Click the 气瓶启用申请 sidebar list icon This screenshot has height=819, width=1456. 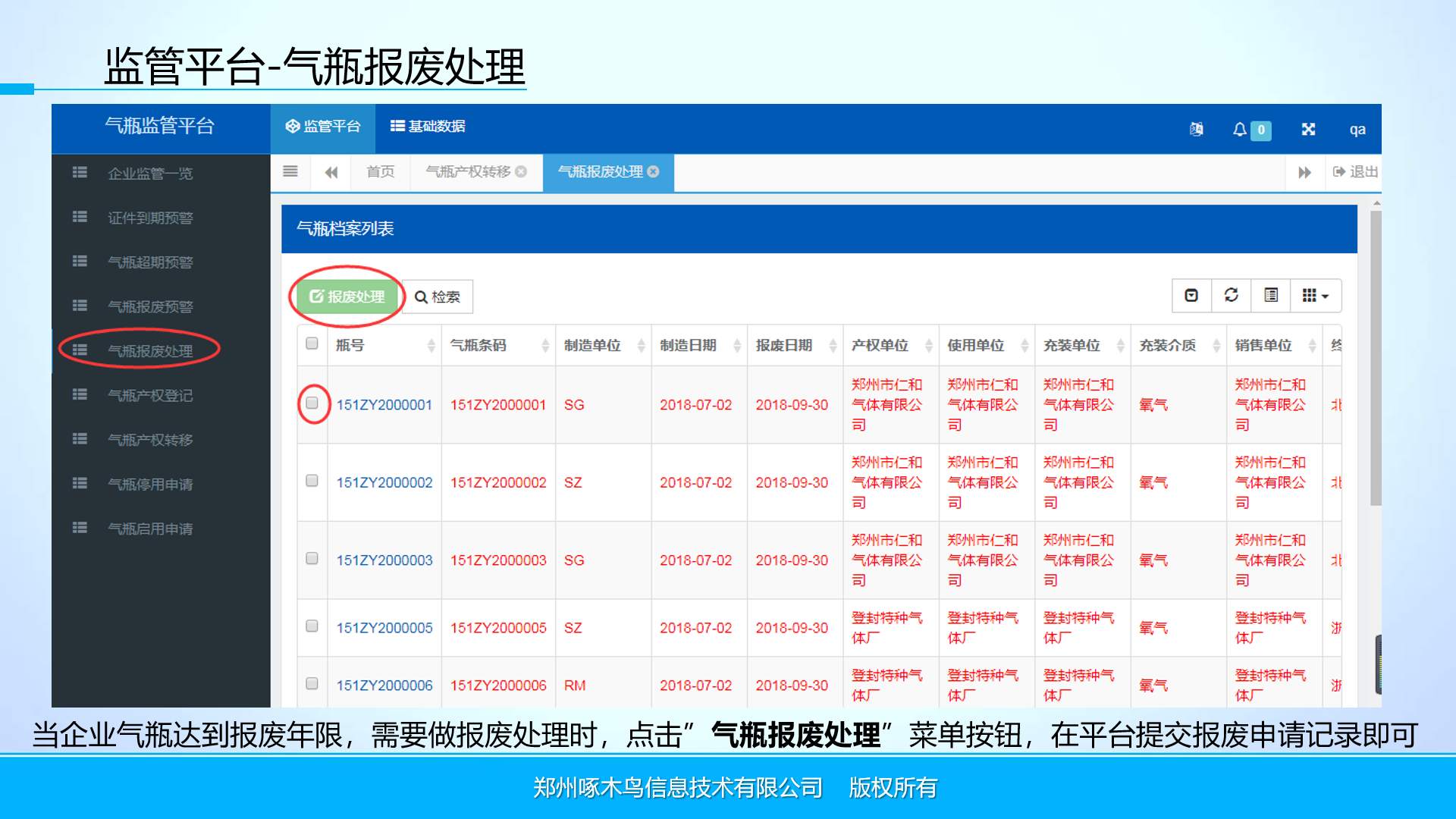(x=80, y=527)
